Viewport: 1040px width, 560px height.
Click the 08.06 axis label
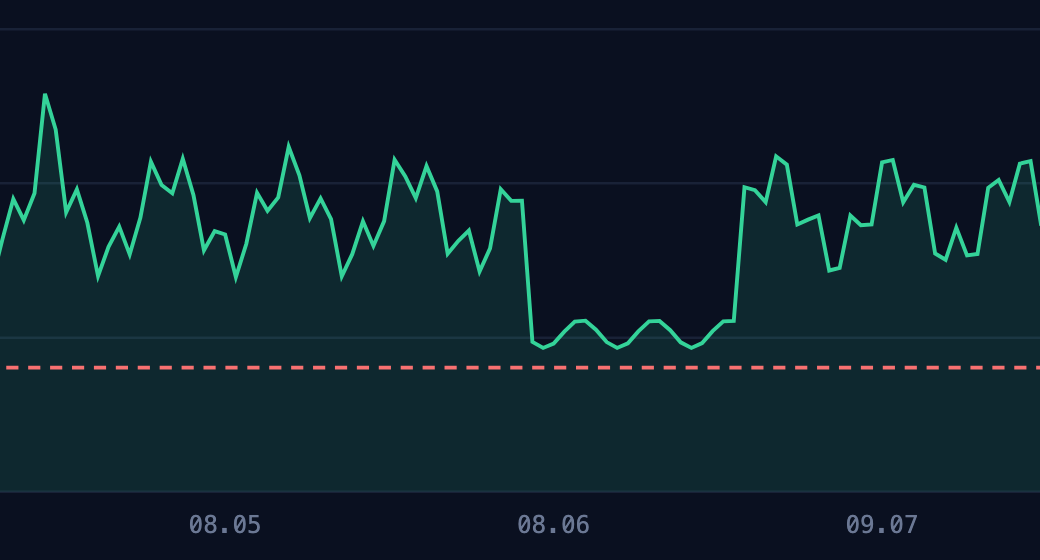pos(553,525)
